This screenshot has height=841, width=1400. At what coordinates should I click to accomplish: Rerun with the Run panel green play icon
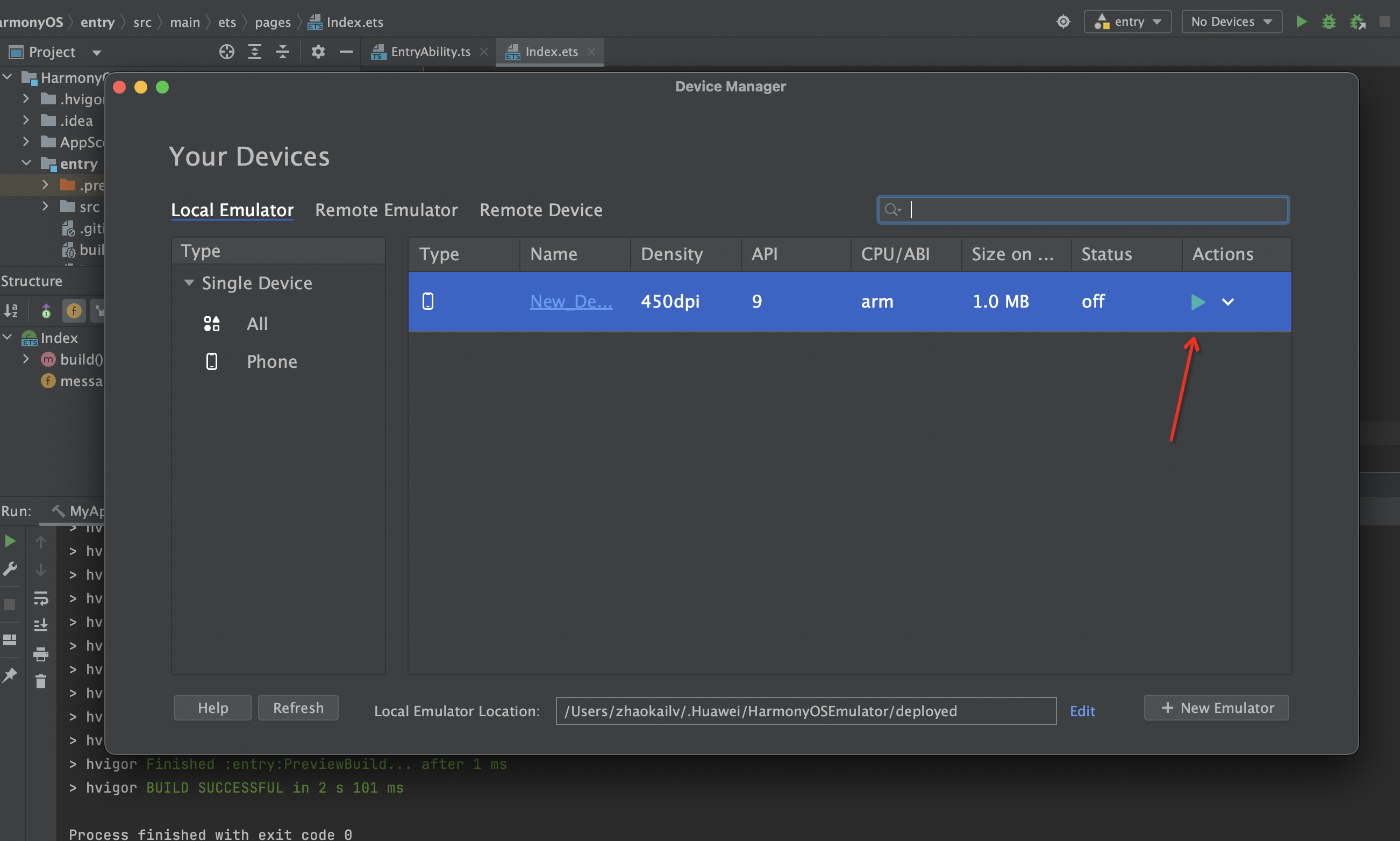click(x=10, y=540)
